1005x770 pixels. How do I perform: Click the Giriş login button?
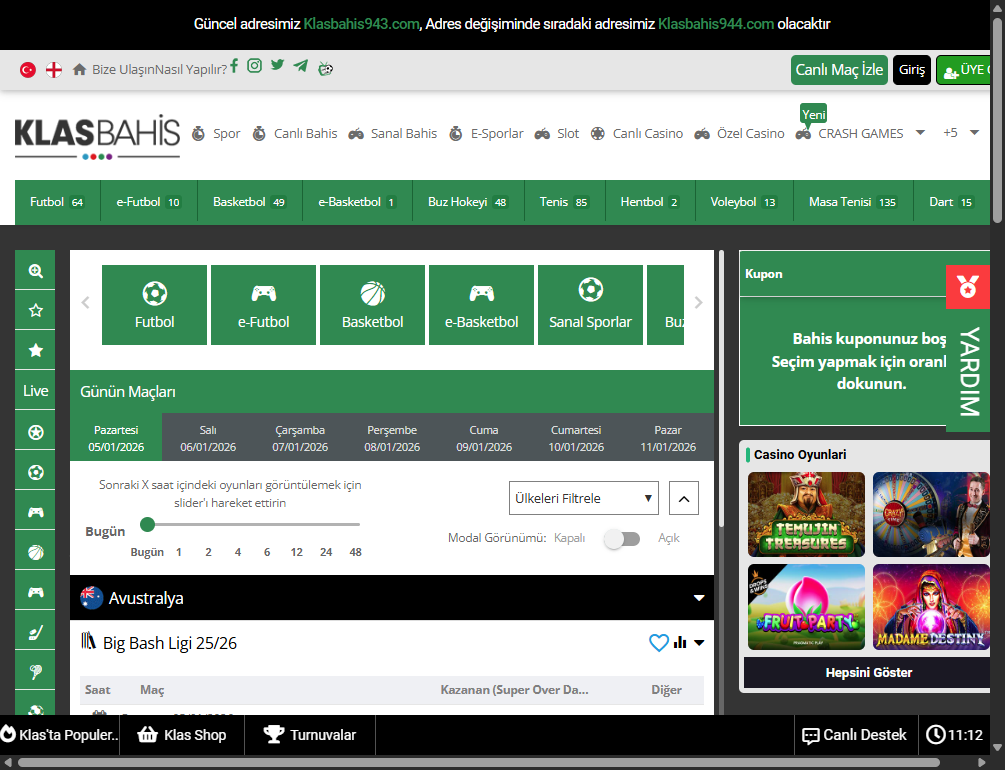tap(911, 69)
